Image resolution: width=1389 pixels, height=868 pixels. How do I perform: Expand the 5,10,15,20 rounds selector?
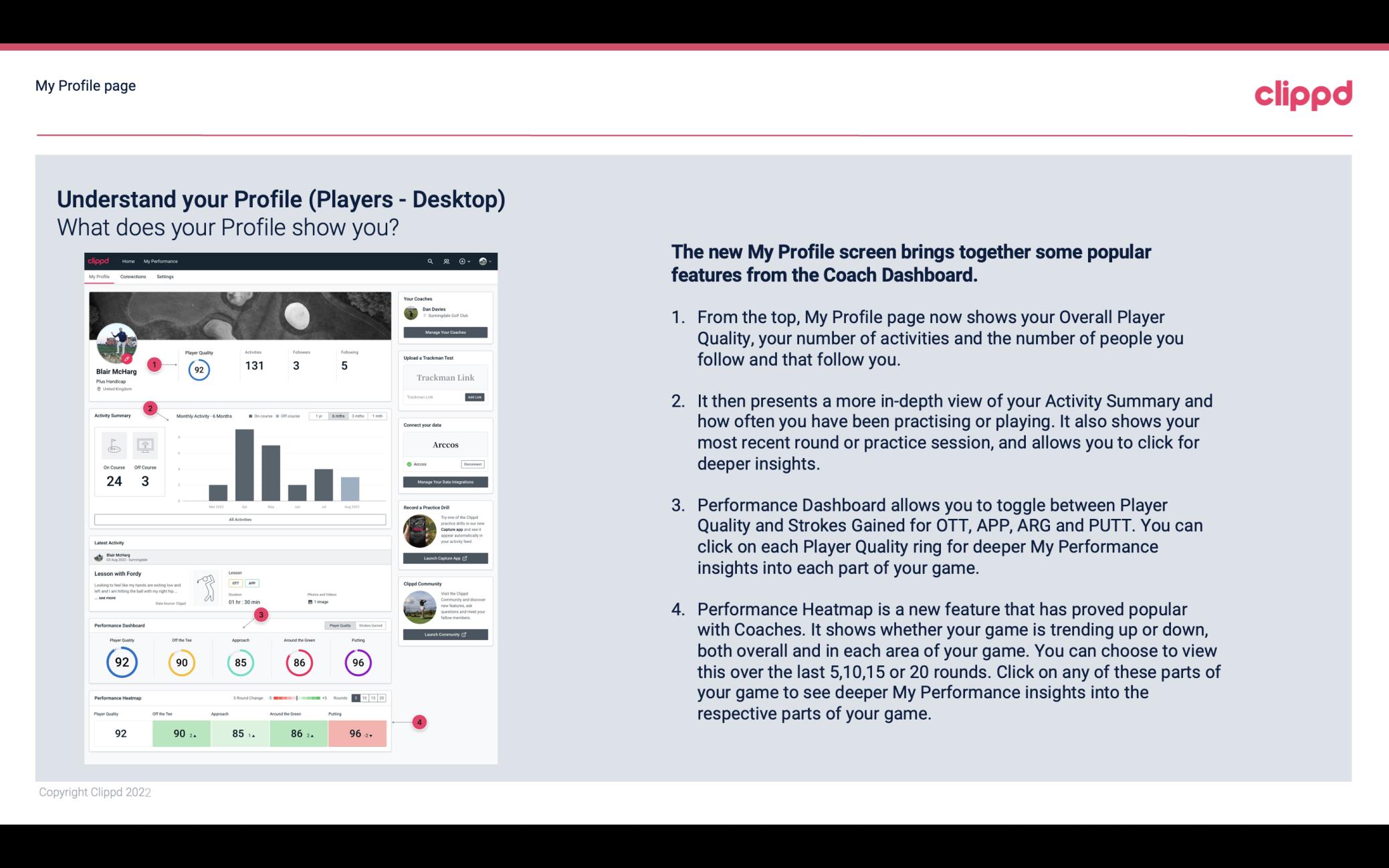click(369, 697)
